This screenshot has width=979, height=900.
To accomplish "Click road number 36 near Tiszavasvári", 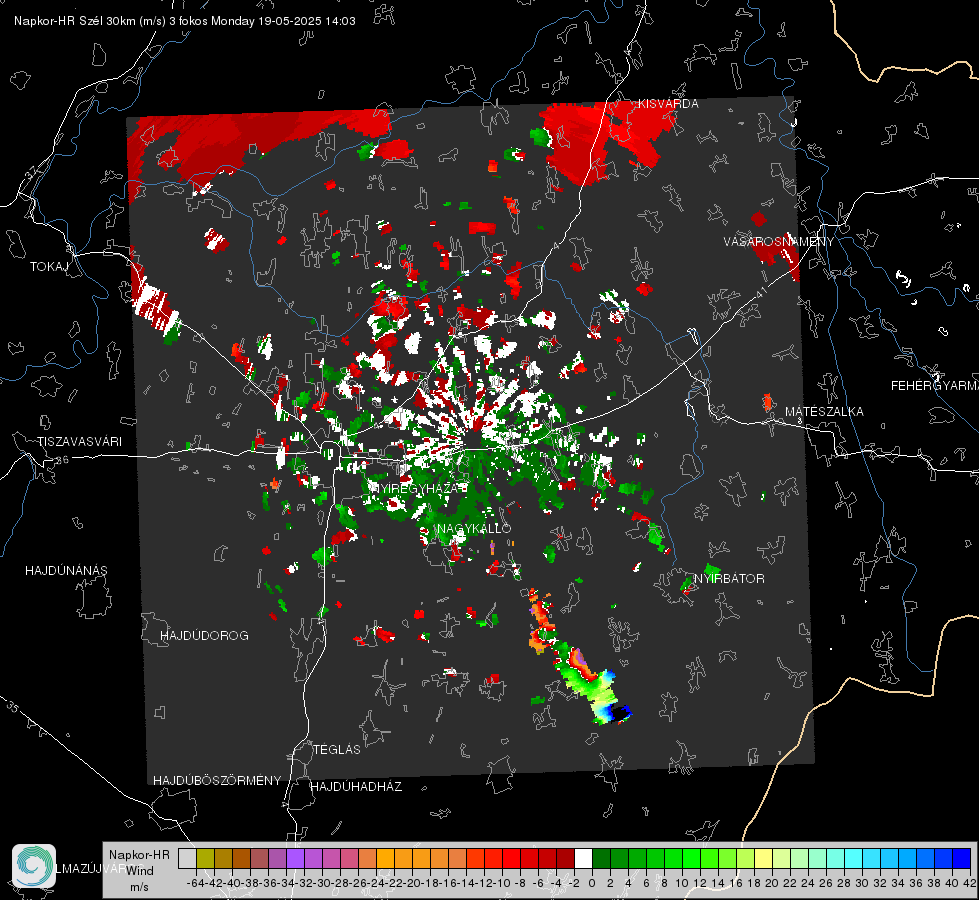I will click(x=62, y=460).
